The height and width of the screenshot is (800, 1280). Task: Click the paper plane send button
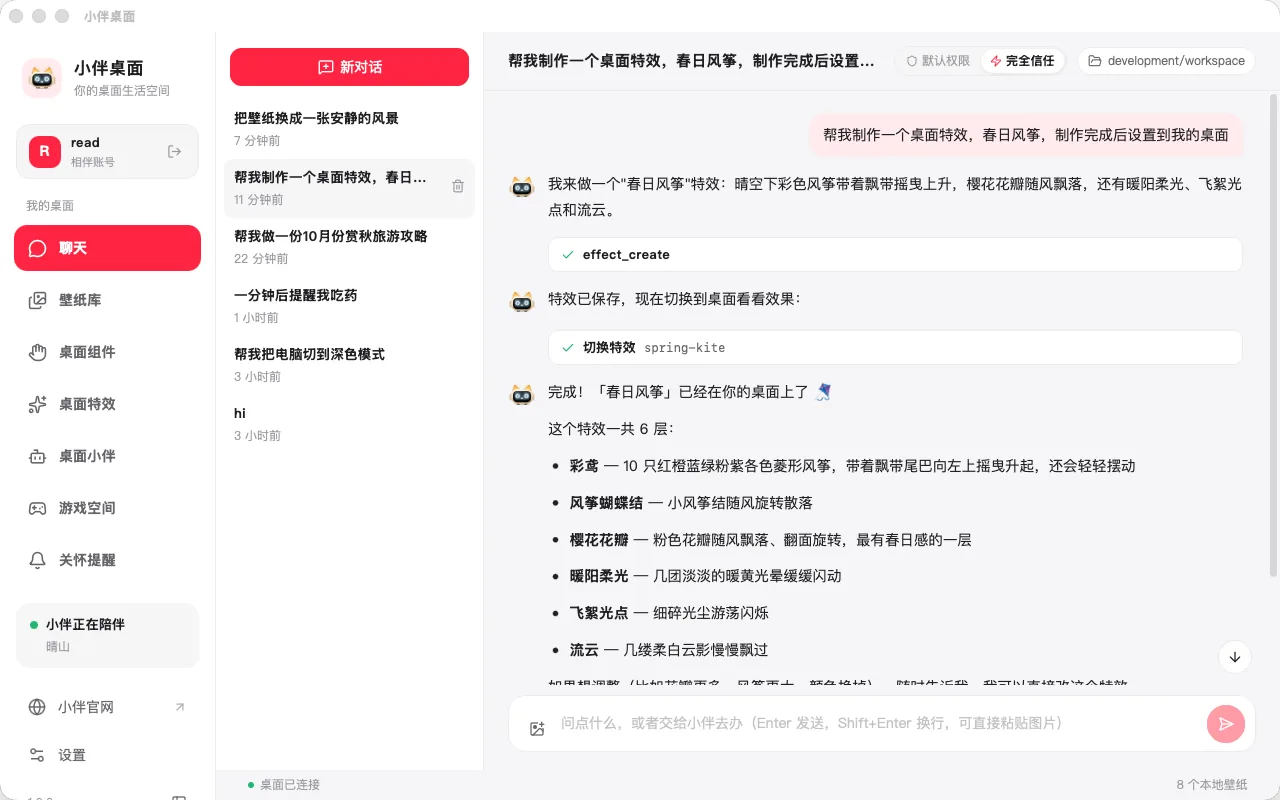(x=1226, y=724)
